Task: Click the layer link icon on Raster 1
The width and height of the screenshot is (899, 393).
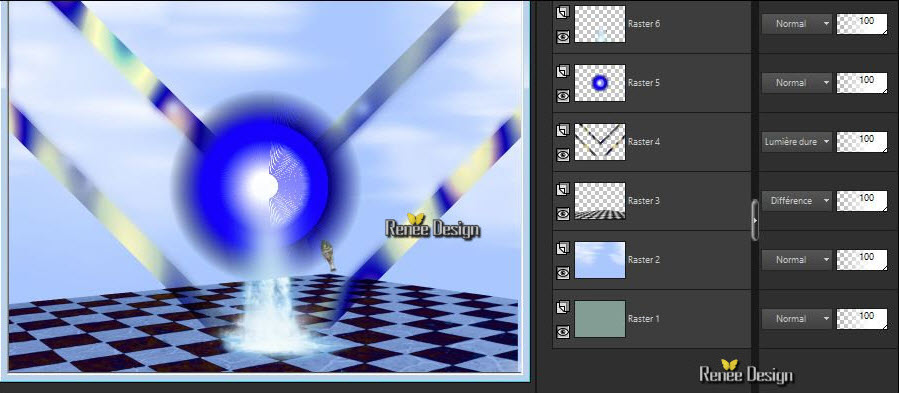Action: [562, 308]
